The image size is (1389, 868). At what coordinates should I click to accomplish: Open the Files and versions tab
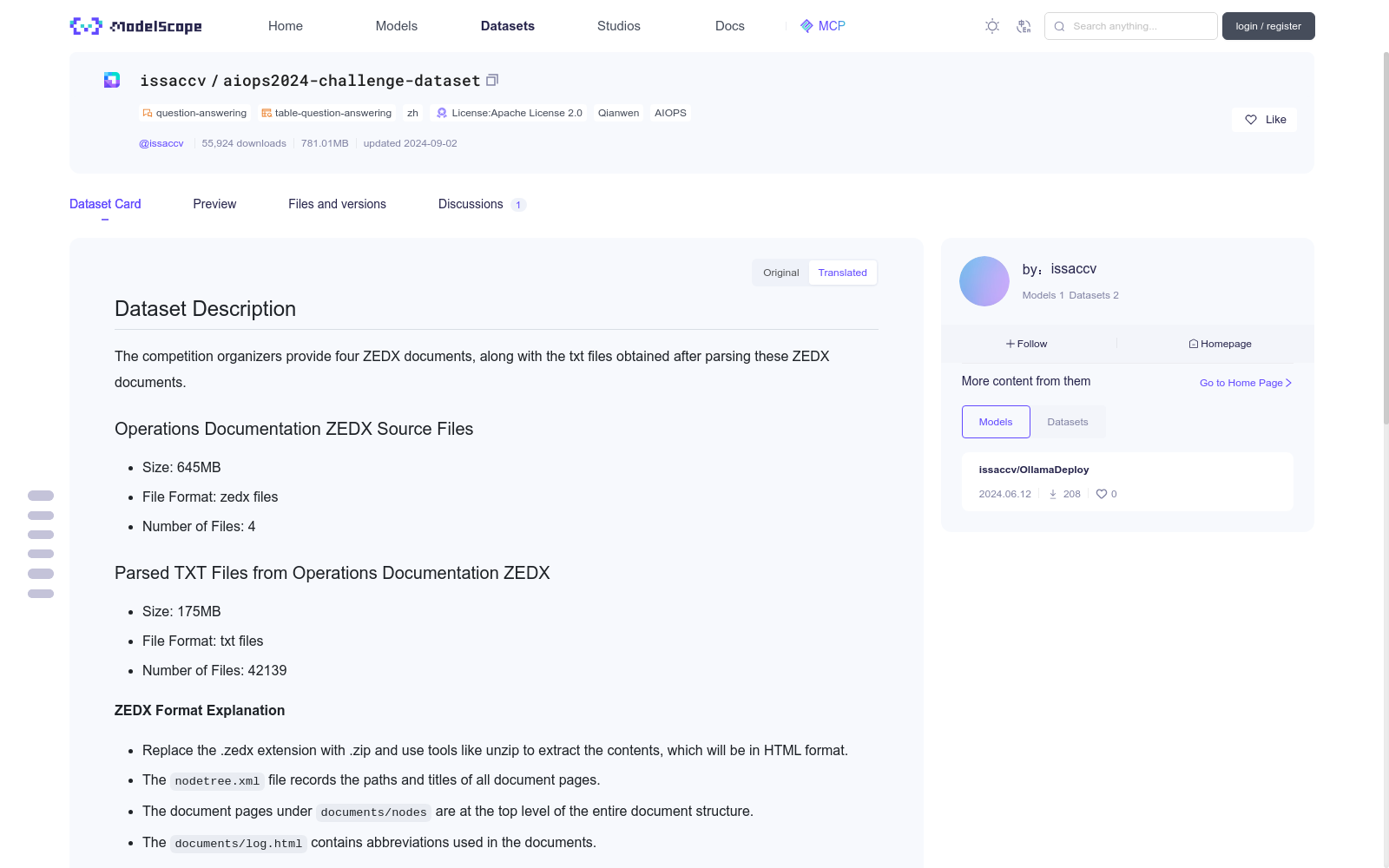click(x=337, y=204)
